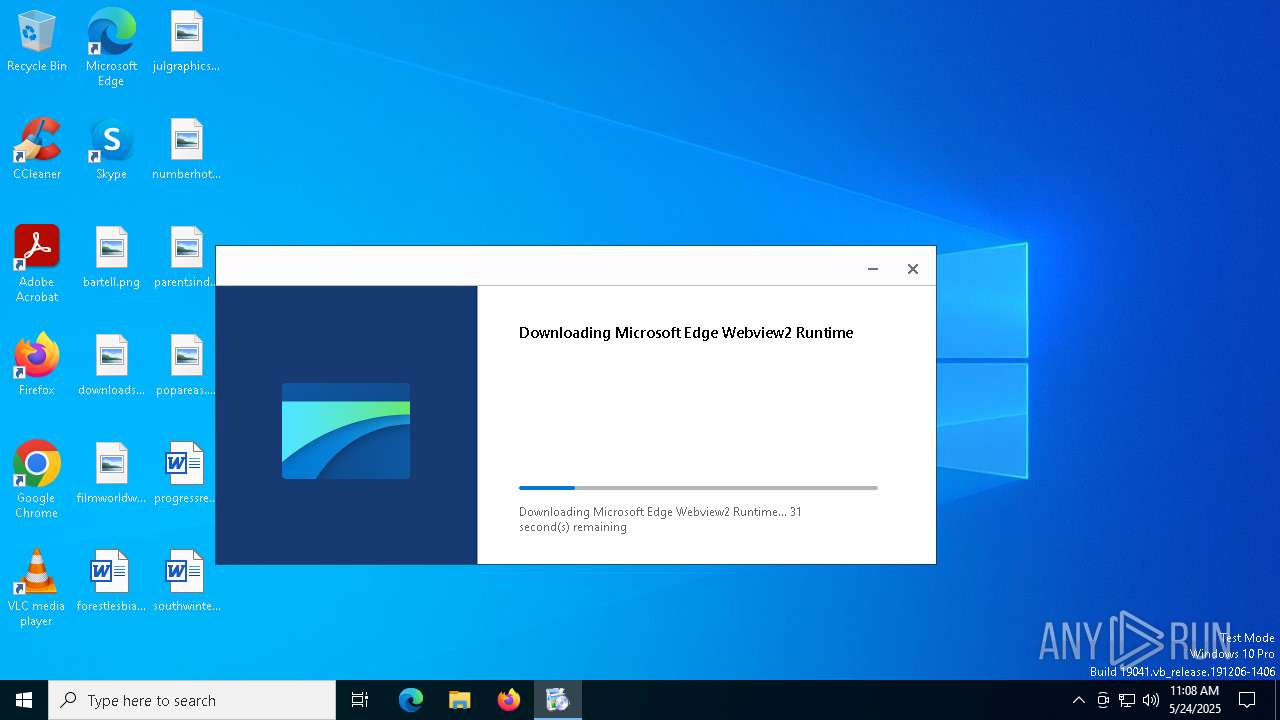Click the Webview2 logo graphic in installer
The image size is (1280, 720).
pyautogui.click(x=346, y=431)
